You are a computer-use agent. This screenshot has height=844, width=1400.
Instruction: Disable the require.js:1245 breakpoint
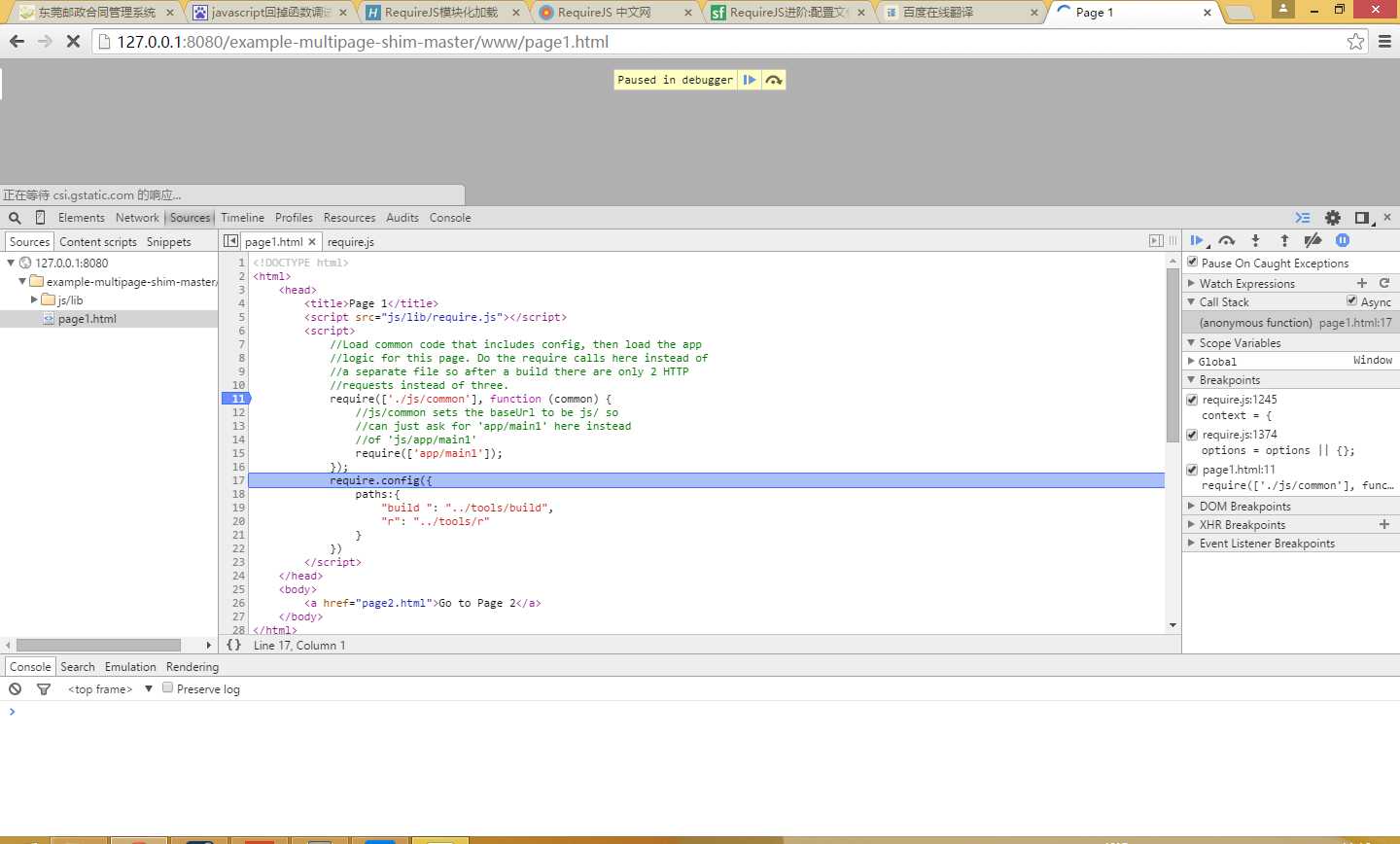(x=1193, y=400)
